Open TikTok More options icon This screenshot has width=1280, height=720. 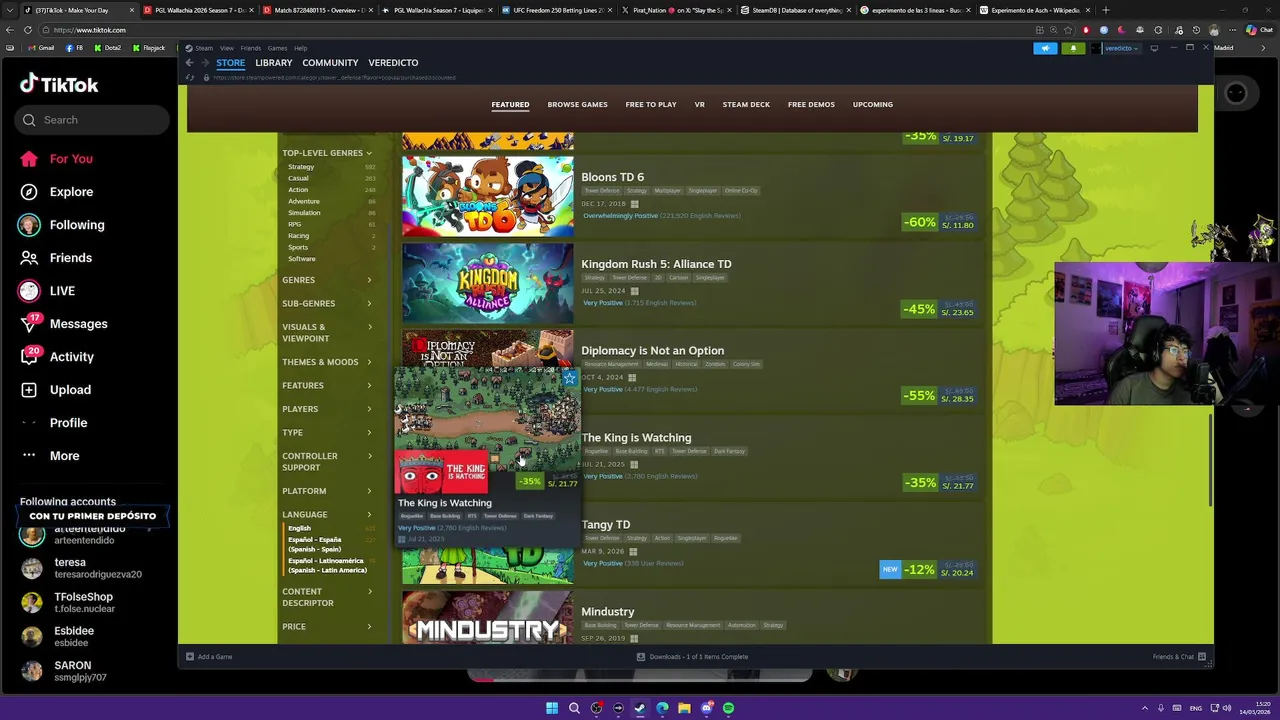29,456
